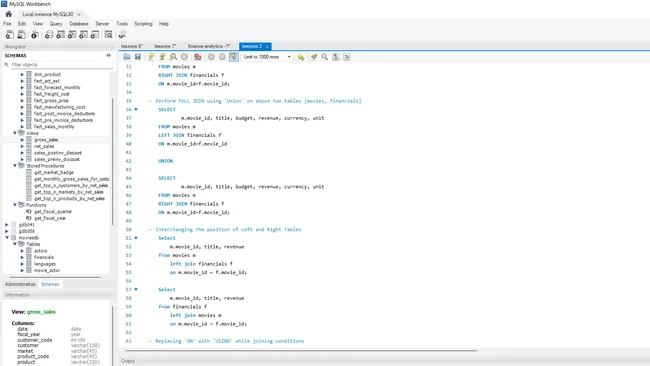Expand the gdb041 schema
Viewport: 650px width, 366px height.
tap(7, 225)
